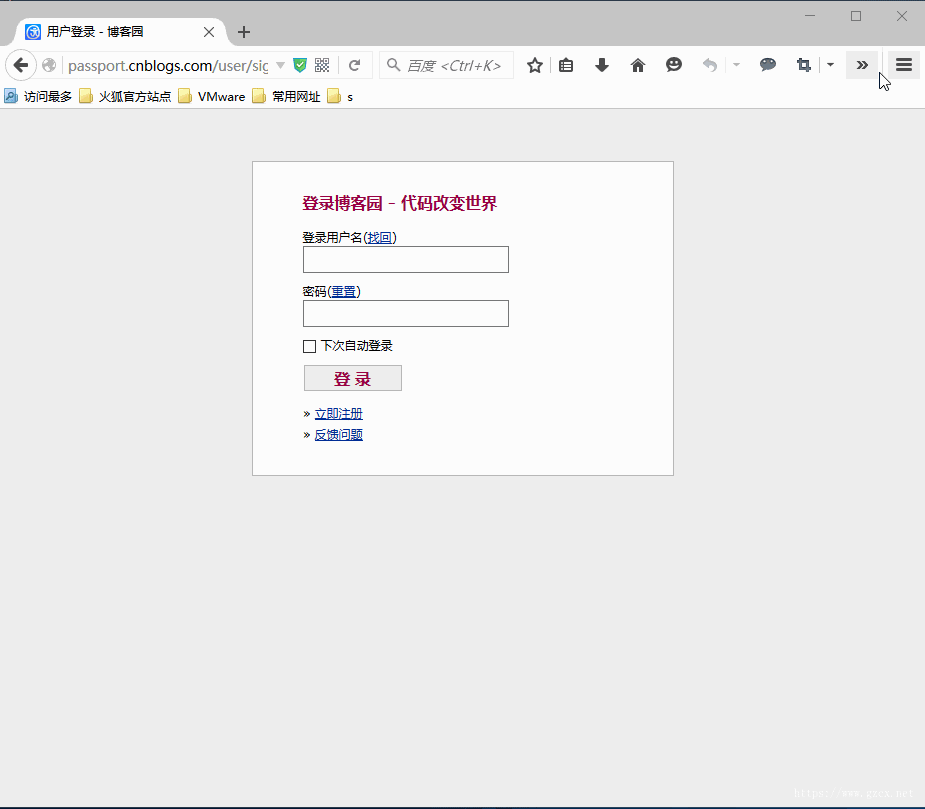The image size is (925, 809).
Task: Open the 反馈问题 link
Action: coord(339,435)
